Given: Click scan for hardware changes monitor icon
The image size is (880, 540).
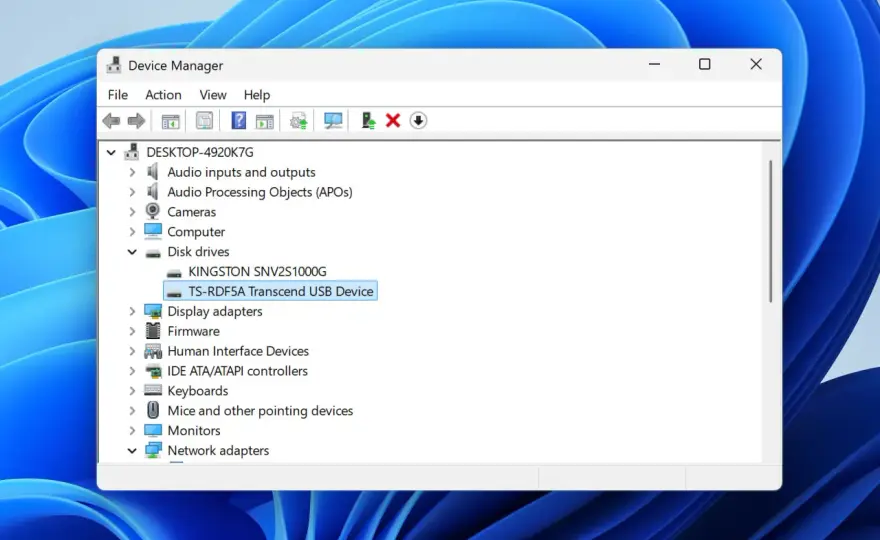Looking at the screenshot, I should click(333, 121).
